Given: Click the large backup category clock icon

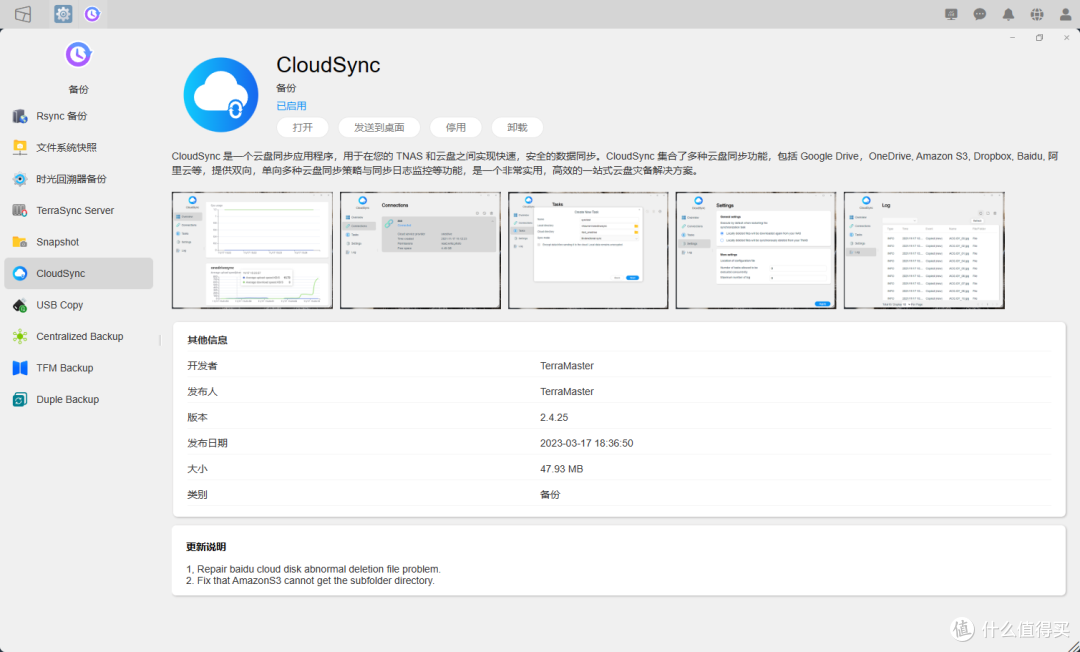Looking at the screenshot, I should pos(79,54).
